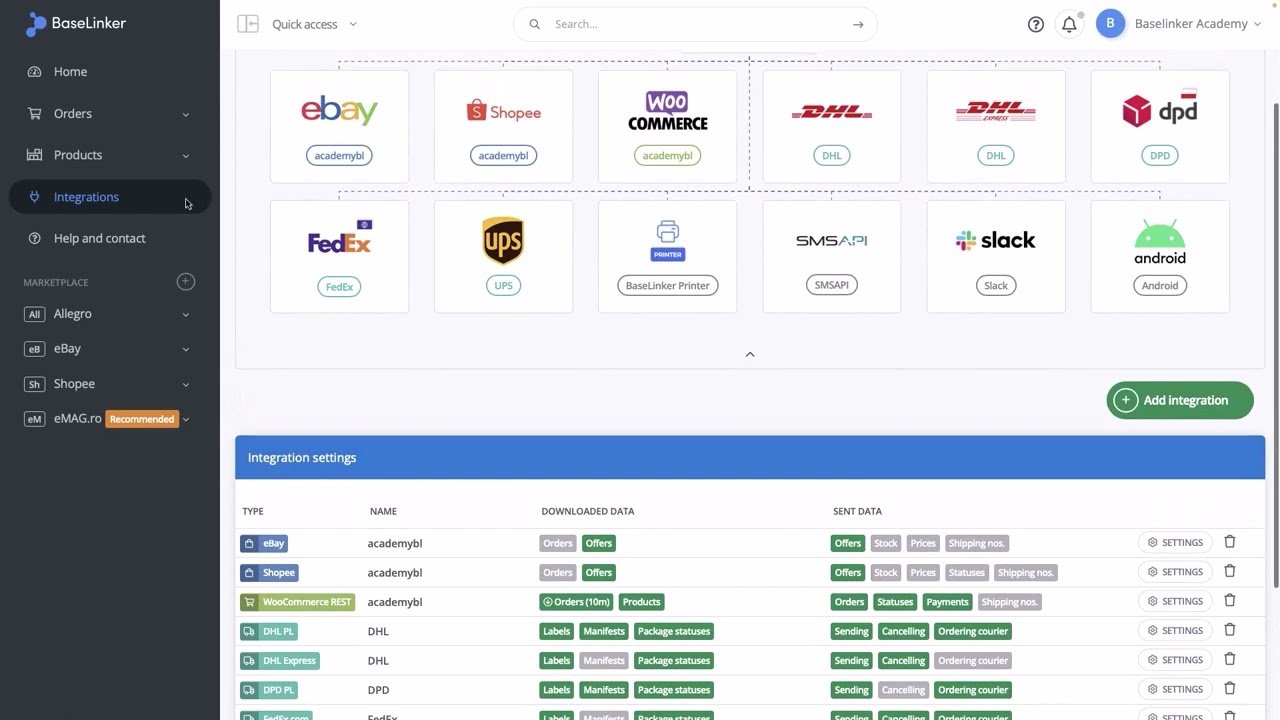
Task: Add a marketplace with plus icon
Action: pos(186,282)
